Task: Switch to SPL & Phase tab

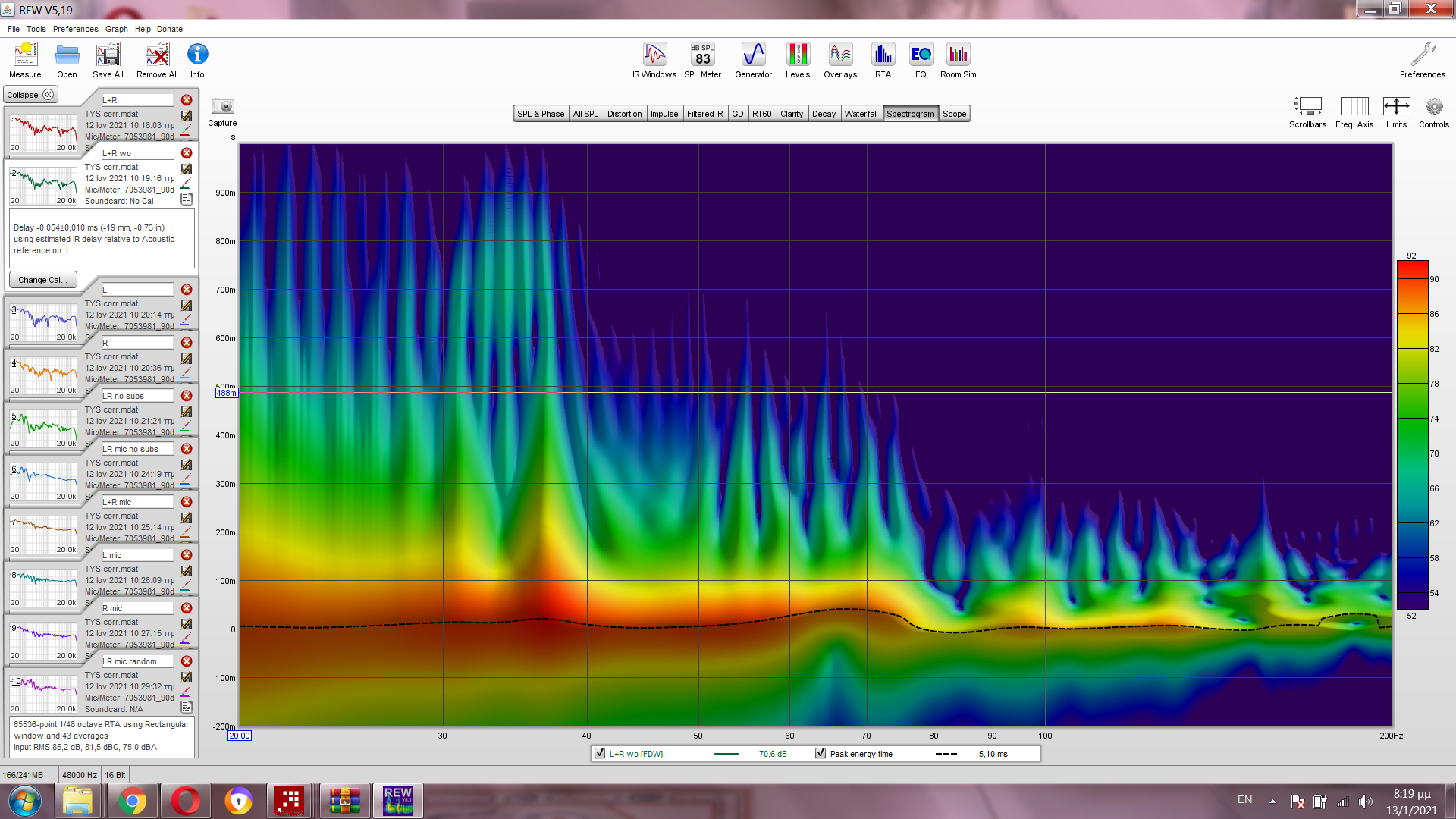Action: click(541, 114)
